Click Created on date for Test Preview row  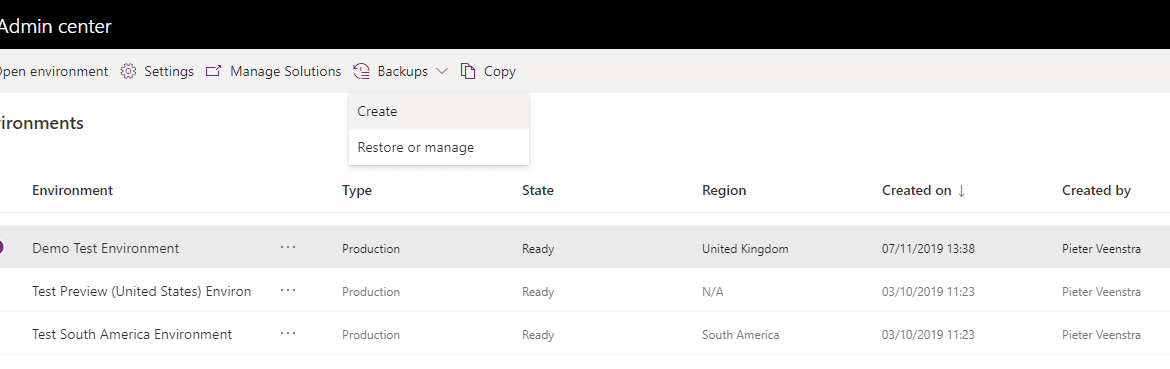(927, 292)
